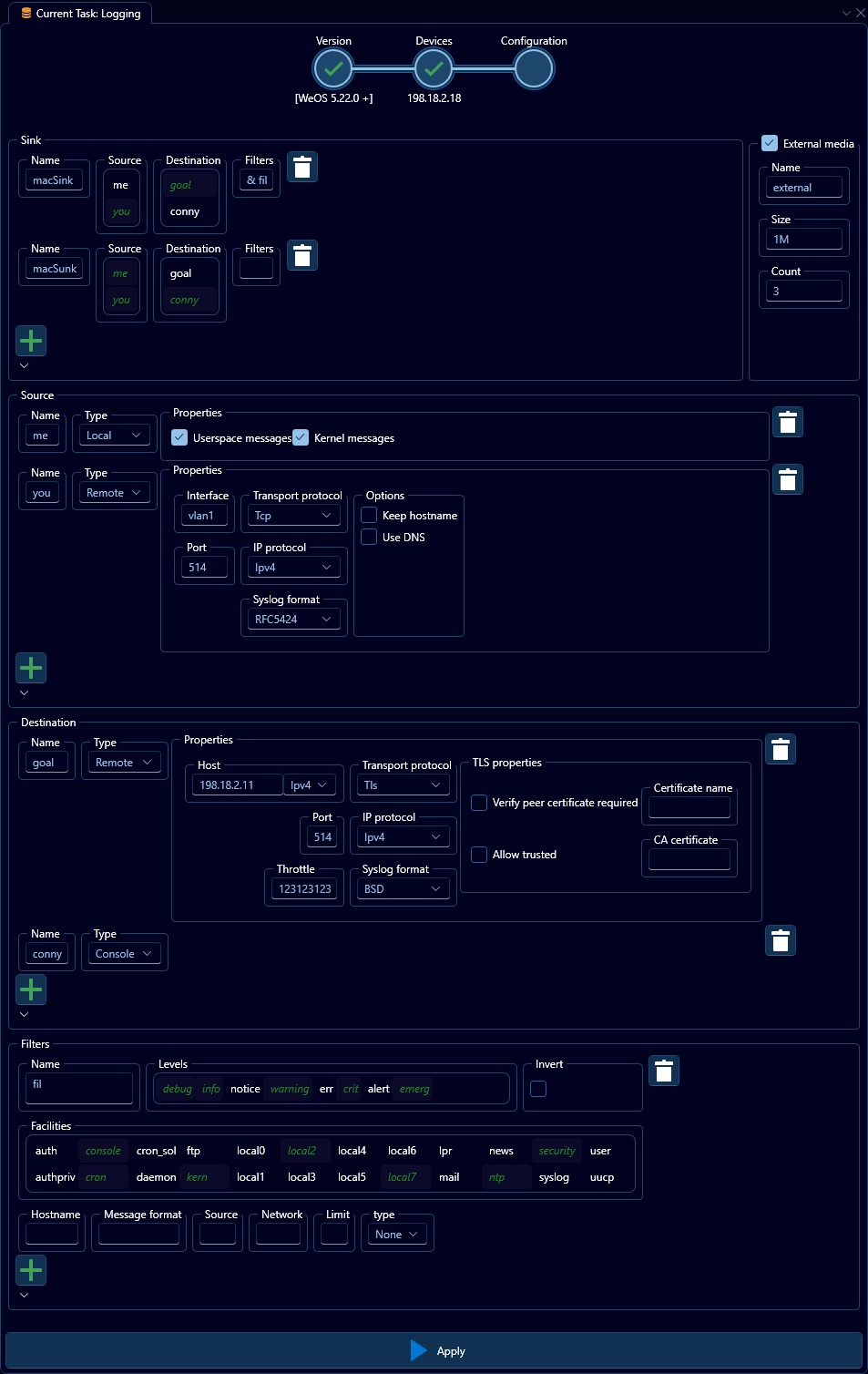Add a new destination with the plus icon
This screenshot has width=868, height=1374.
[31, 989]
